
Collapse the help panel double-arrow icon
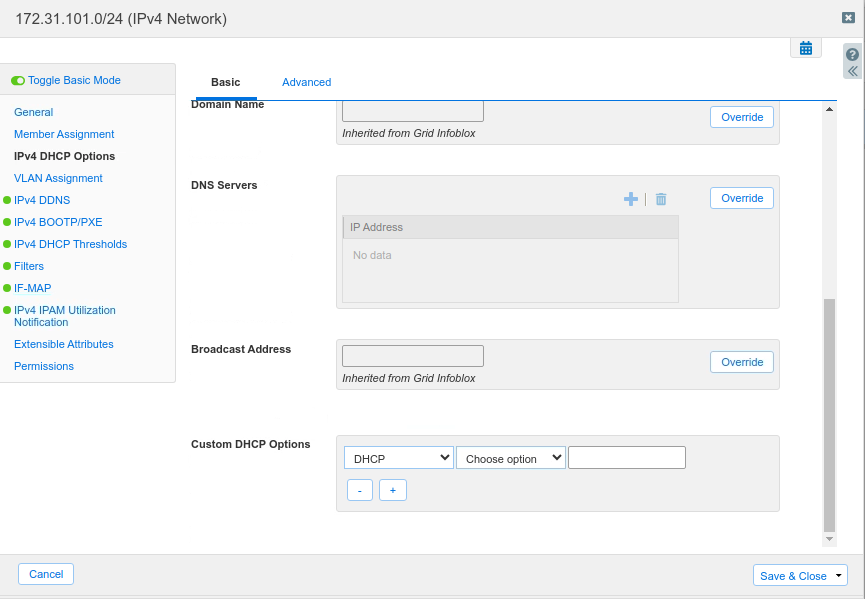coord(852,71)
